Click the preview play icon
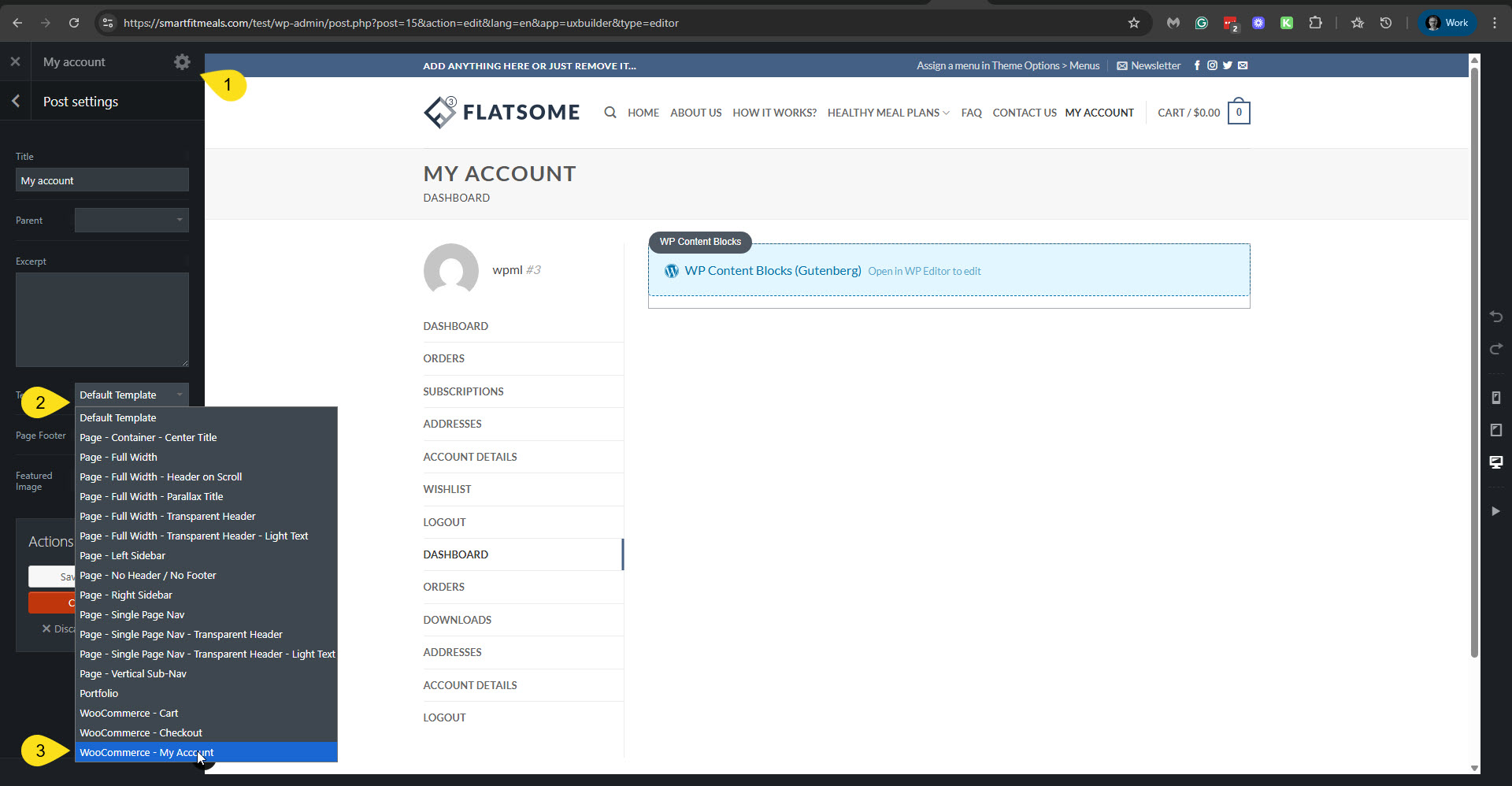1512x786 pixels. 1495,511
